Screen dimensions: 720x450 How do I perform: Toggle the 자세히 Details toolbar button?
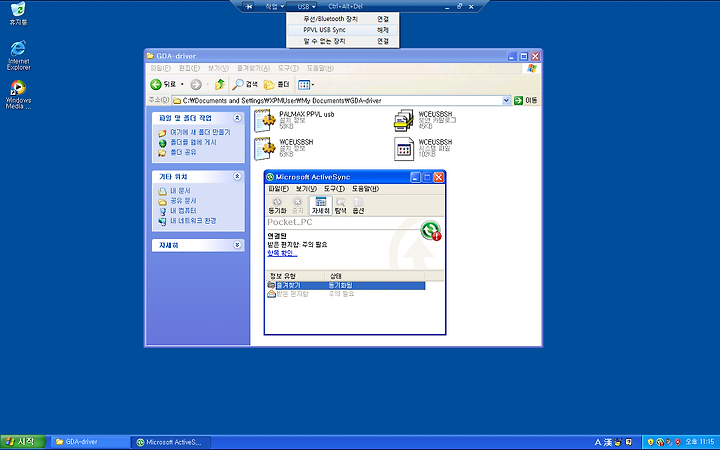pos(321,206)
